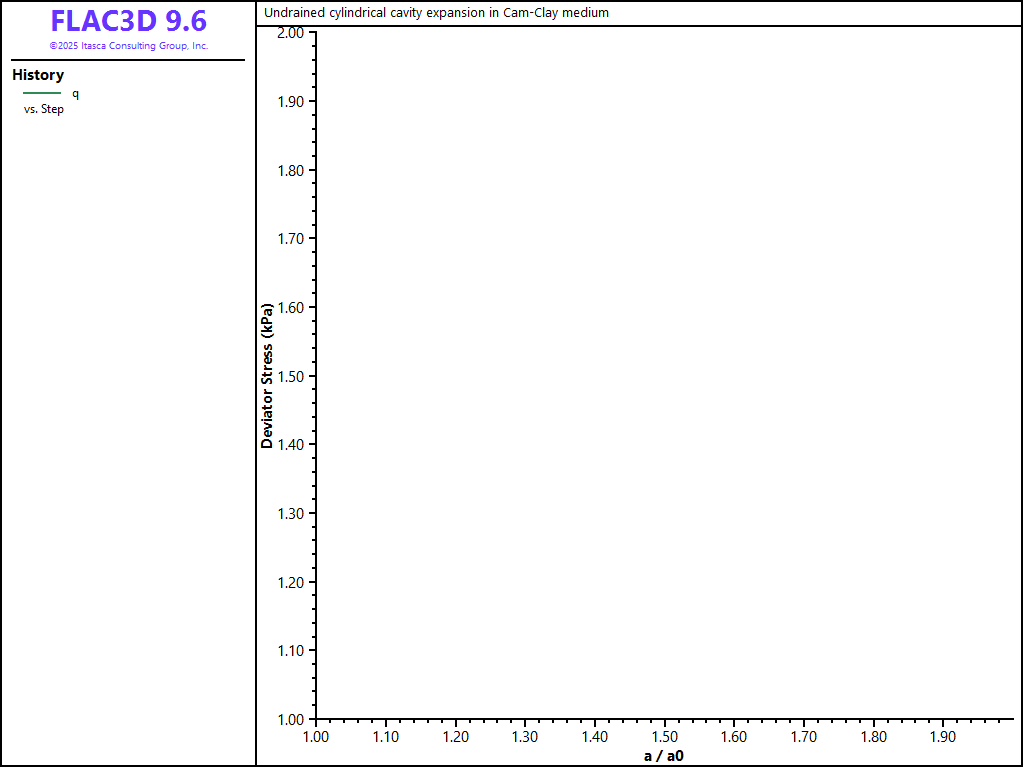Select the a / a0 axis label

[664, 755]
